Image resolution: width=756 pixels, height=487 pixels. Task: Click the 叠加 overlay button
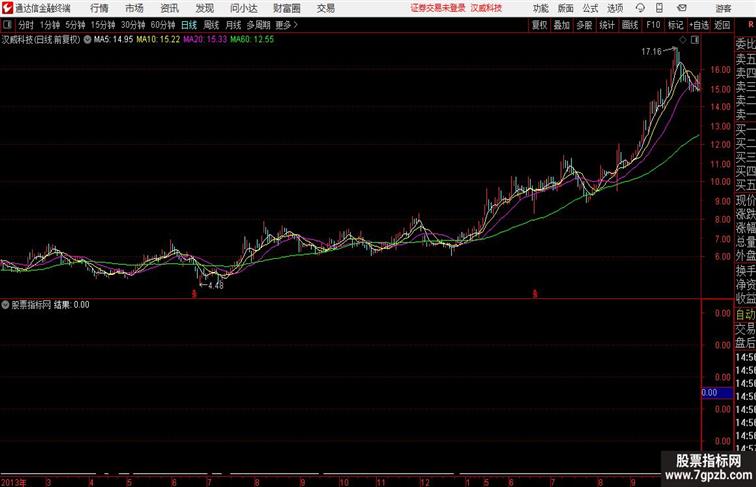point(562,25)
